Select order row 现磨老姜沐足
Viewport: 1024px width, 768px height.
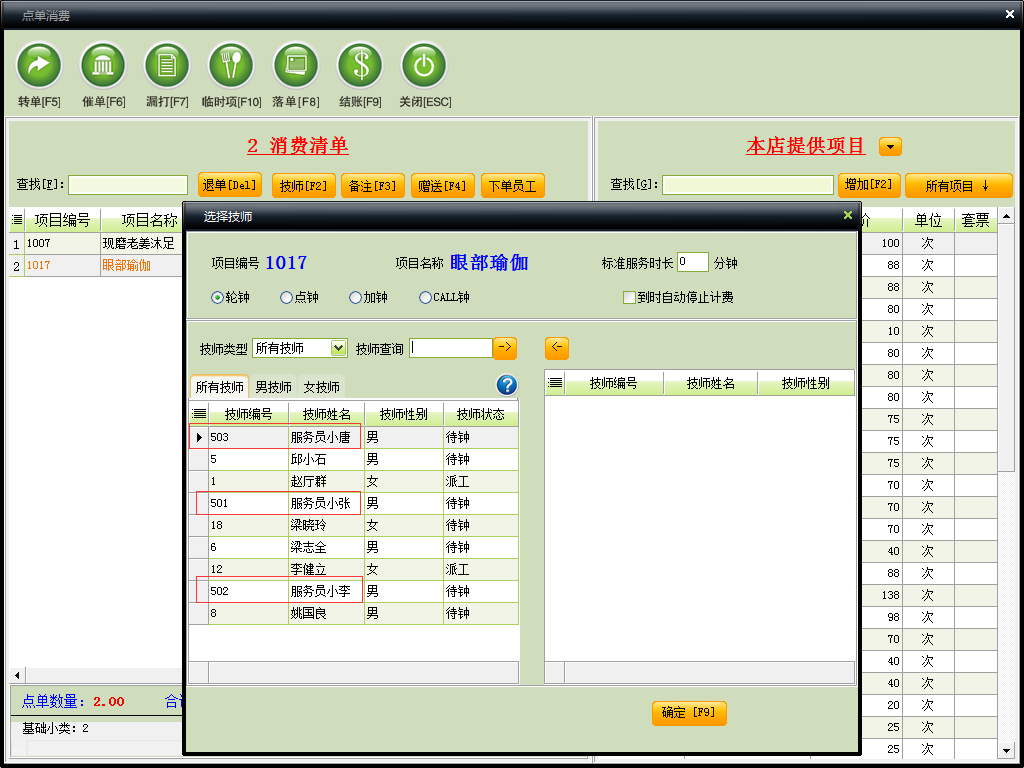[96, 244]
